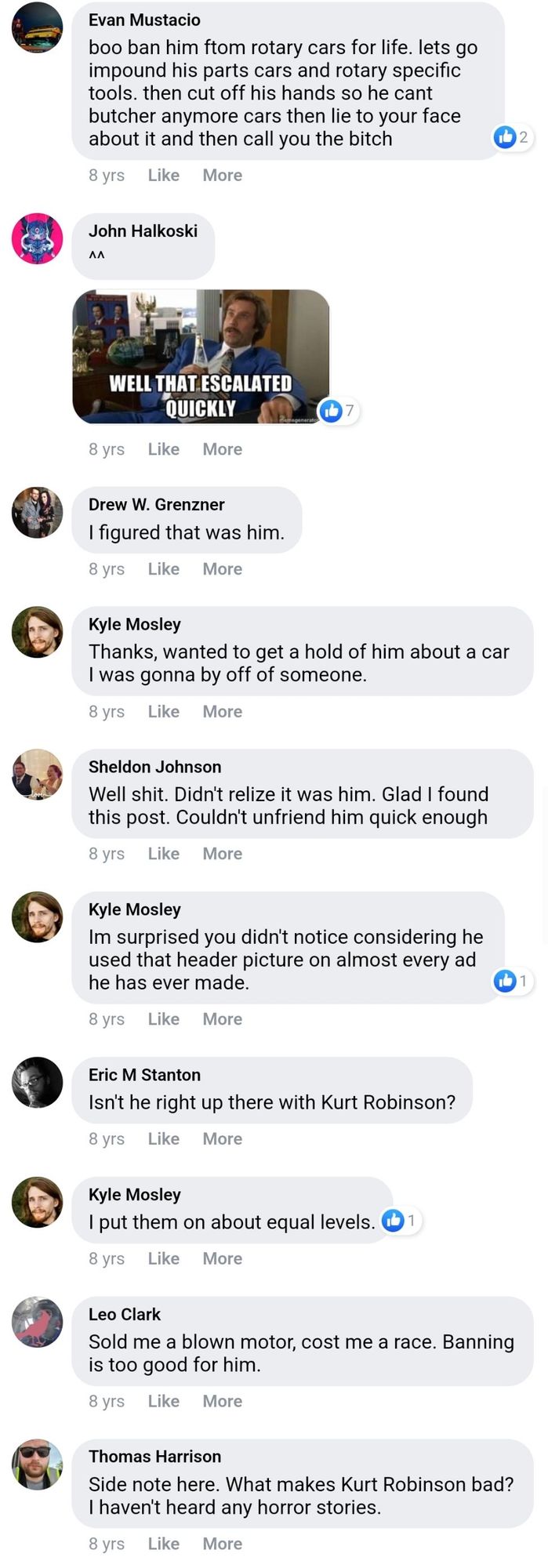Image resolution: width=548 pixels, height=1568 pixels.
Task: Tap Sheldon Johnson's profile picture
Action: tap(37, 775)
